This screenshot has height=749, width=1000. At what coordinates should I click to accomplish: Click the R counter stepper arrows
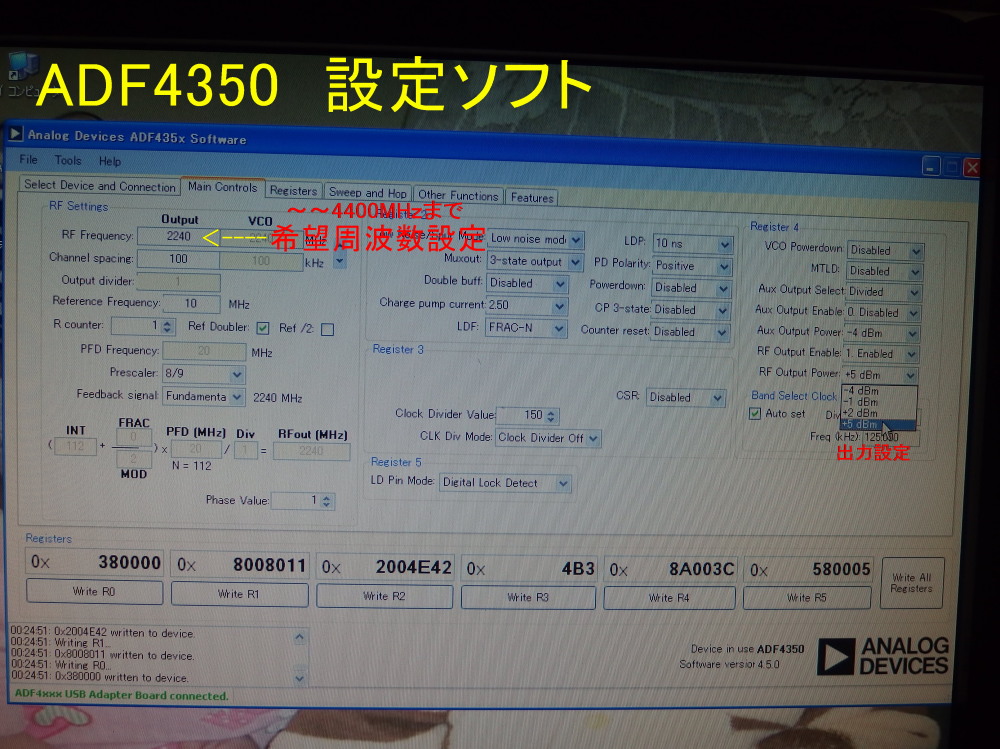167,327
